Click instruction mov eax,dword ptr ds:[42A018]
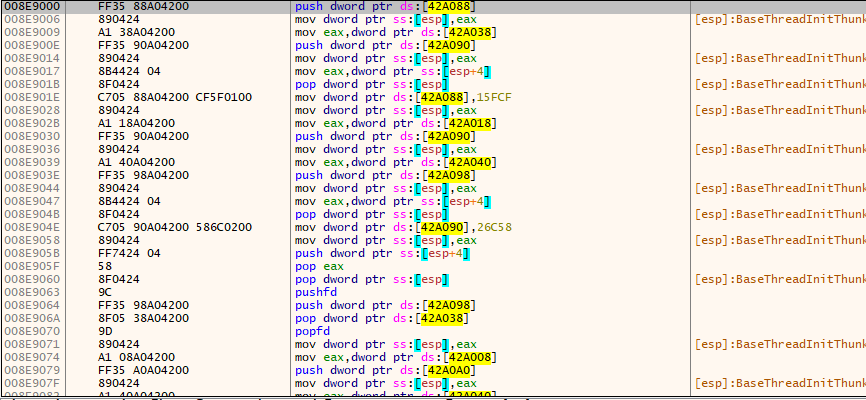Image resolution: width=866 pixels, height=400 pixels. coord(396,123)
